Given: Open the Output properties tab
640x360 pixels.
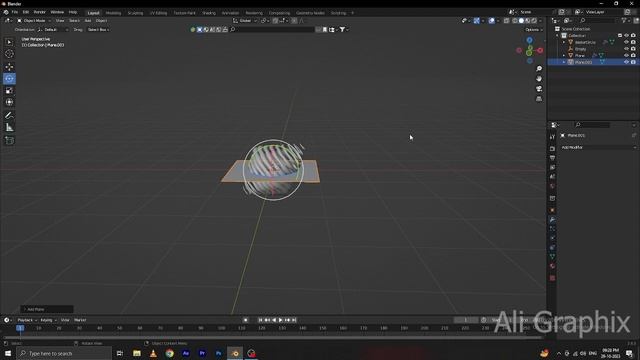Looking at the screenshot, I should pos(552,158).
